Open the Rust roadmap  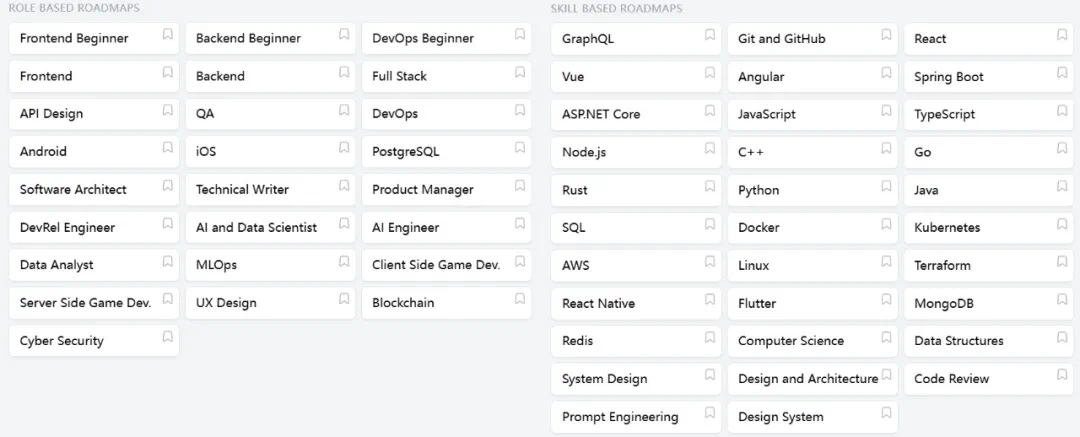pyautogui.click(x=575, y=190)
